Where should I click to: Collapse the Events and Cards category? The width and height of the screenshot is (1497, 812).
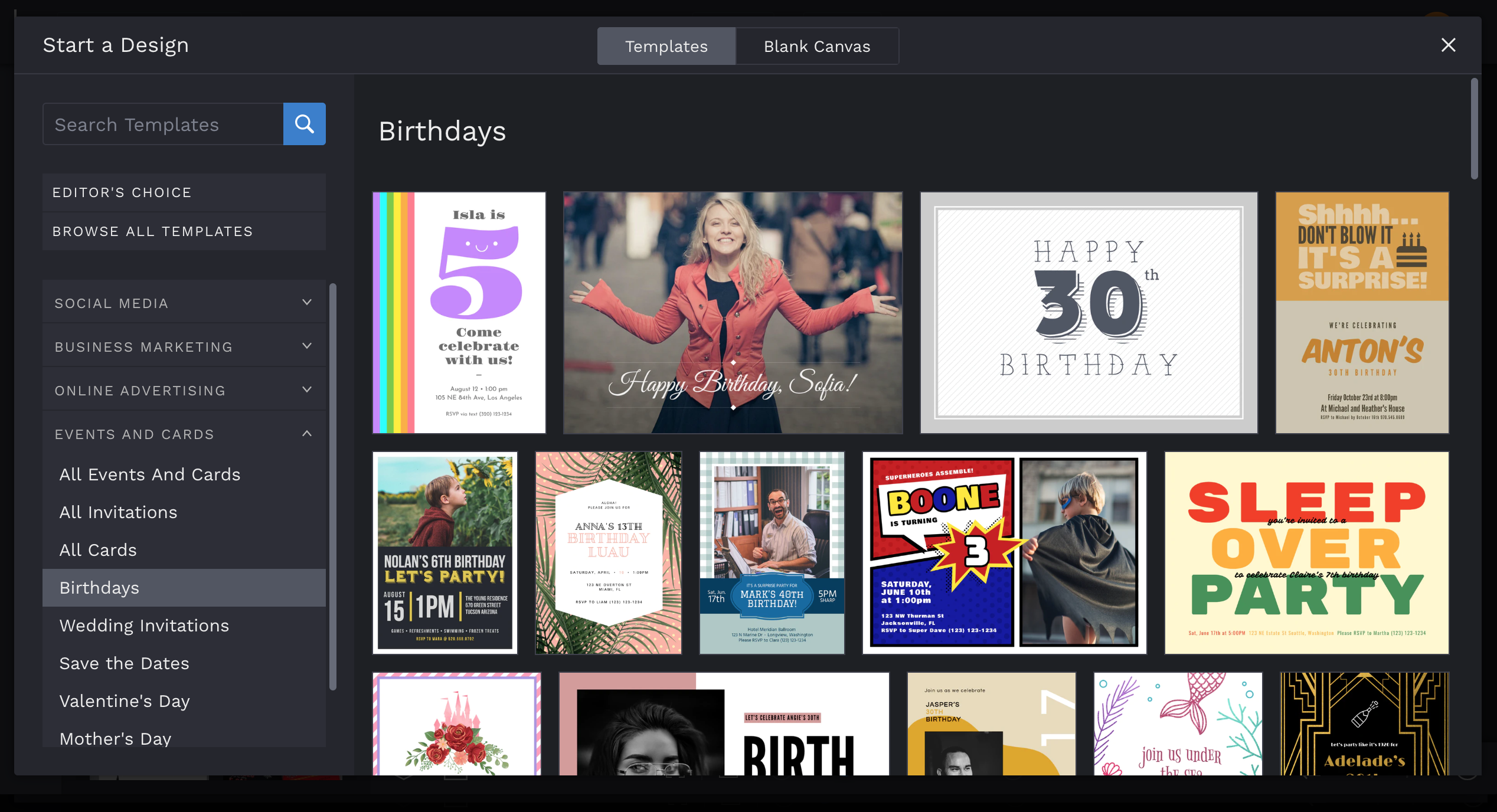pyautogui.click(x=184, y=434)
